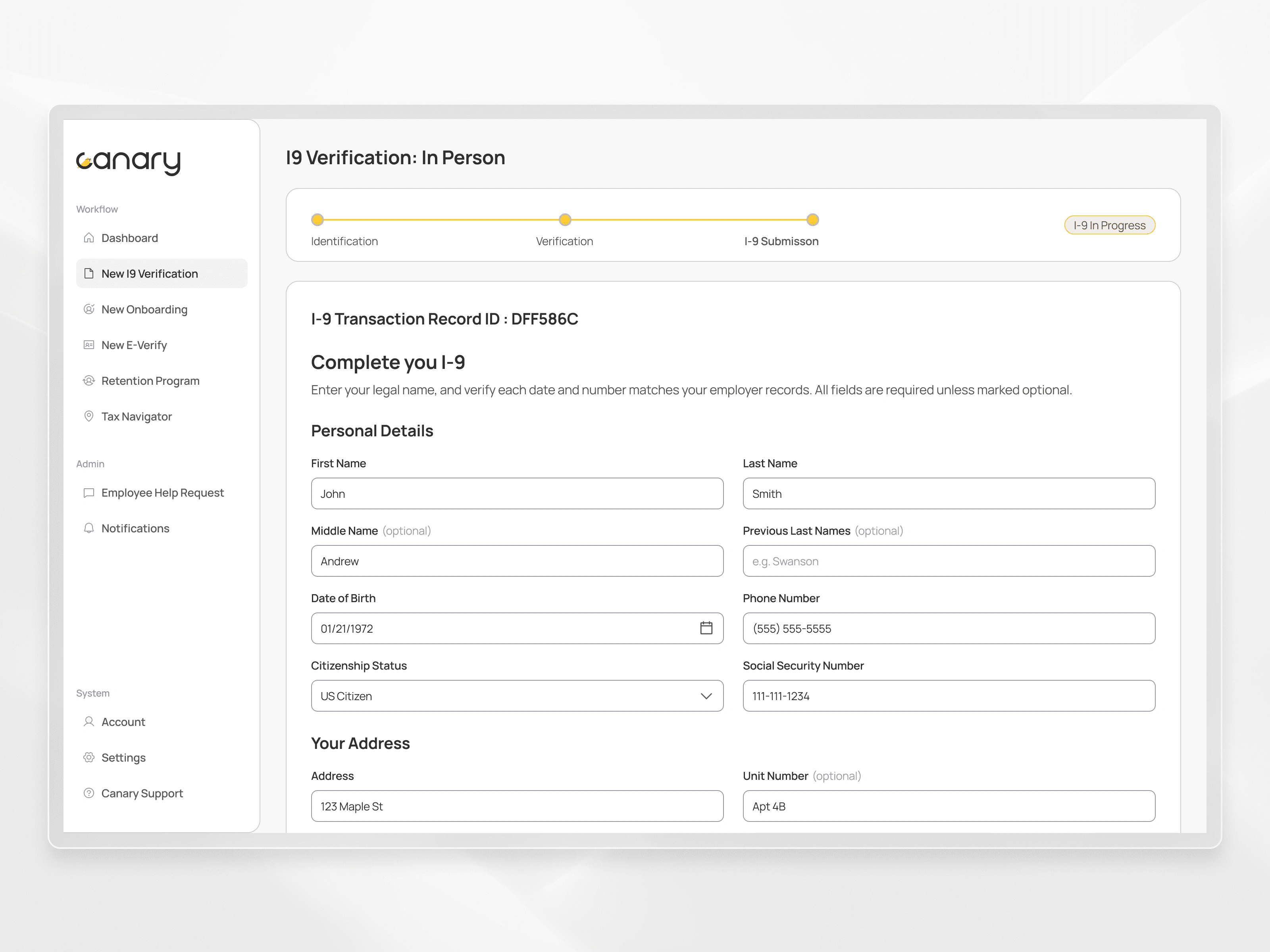Click the Citizenship Status chevron arrow

706,696
